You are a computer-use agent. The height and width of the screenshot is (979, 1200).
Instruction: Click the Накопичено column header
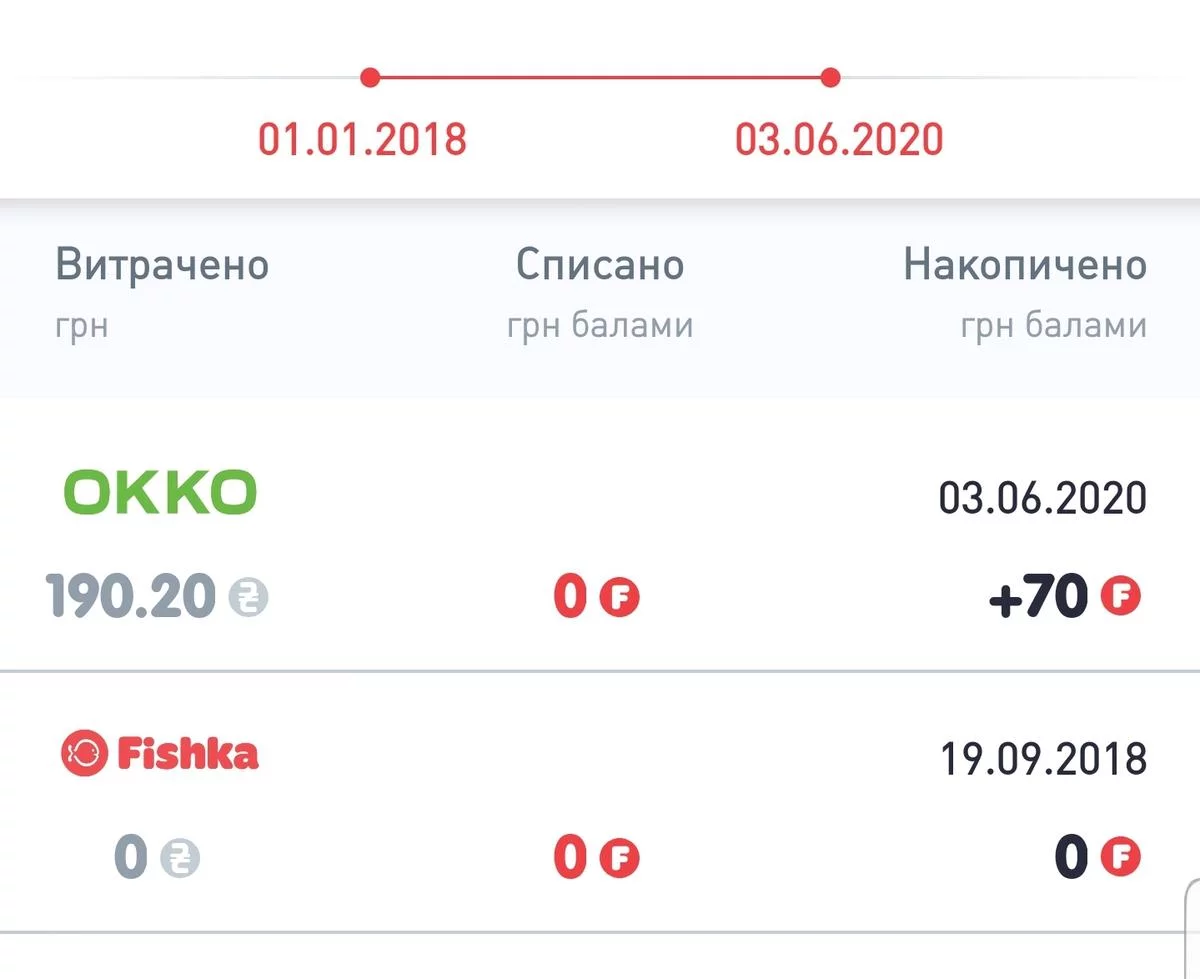point(1025,265)
